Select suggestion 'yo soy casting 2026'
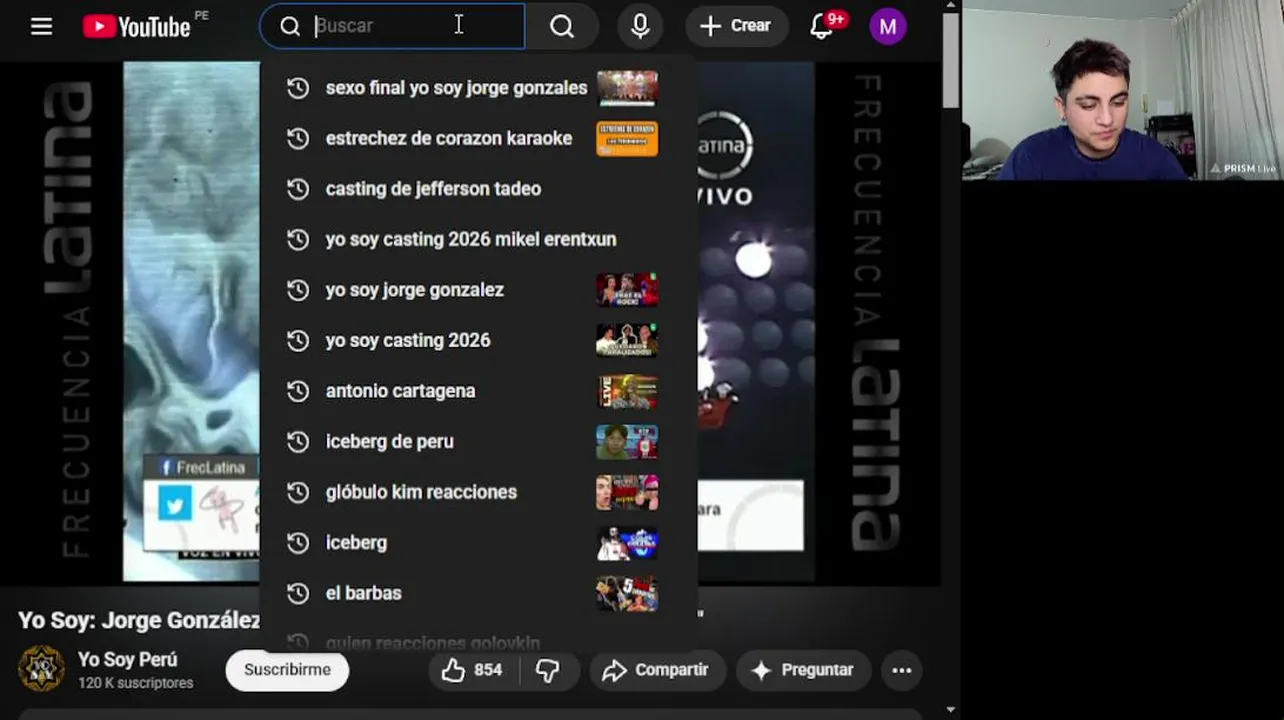The image size is (1284, 720). click(478, 340)
